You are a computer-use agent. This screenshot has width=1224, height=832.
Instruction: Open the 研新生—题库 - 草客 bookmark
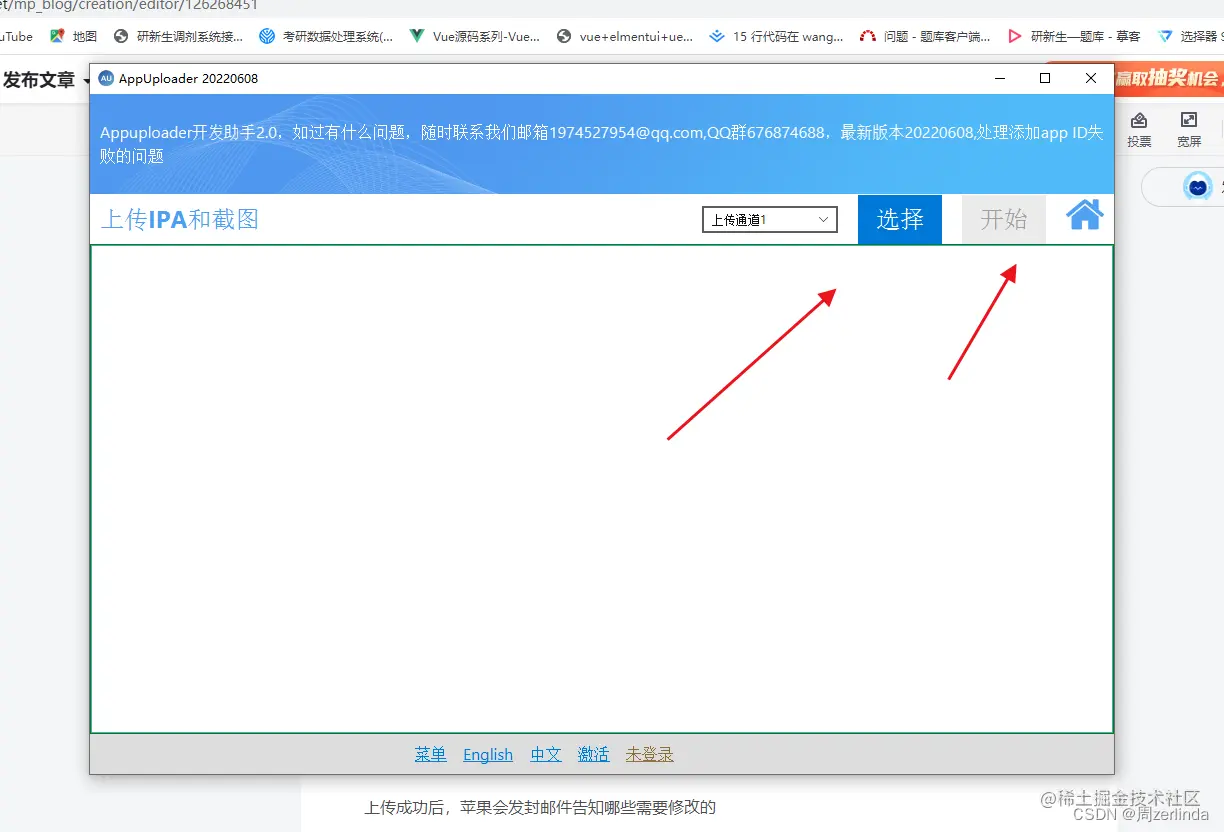click(x=1074, y=36)
